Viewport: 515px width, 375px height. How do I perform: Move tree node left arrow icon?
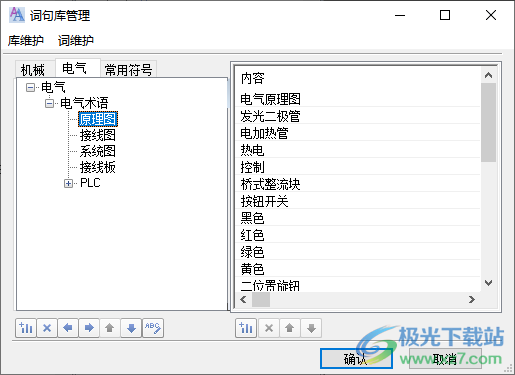pyautogui.click(x=68, y=328)
